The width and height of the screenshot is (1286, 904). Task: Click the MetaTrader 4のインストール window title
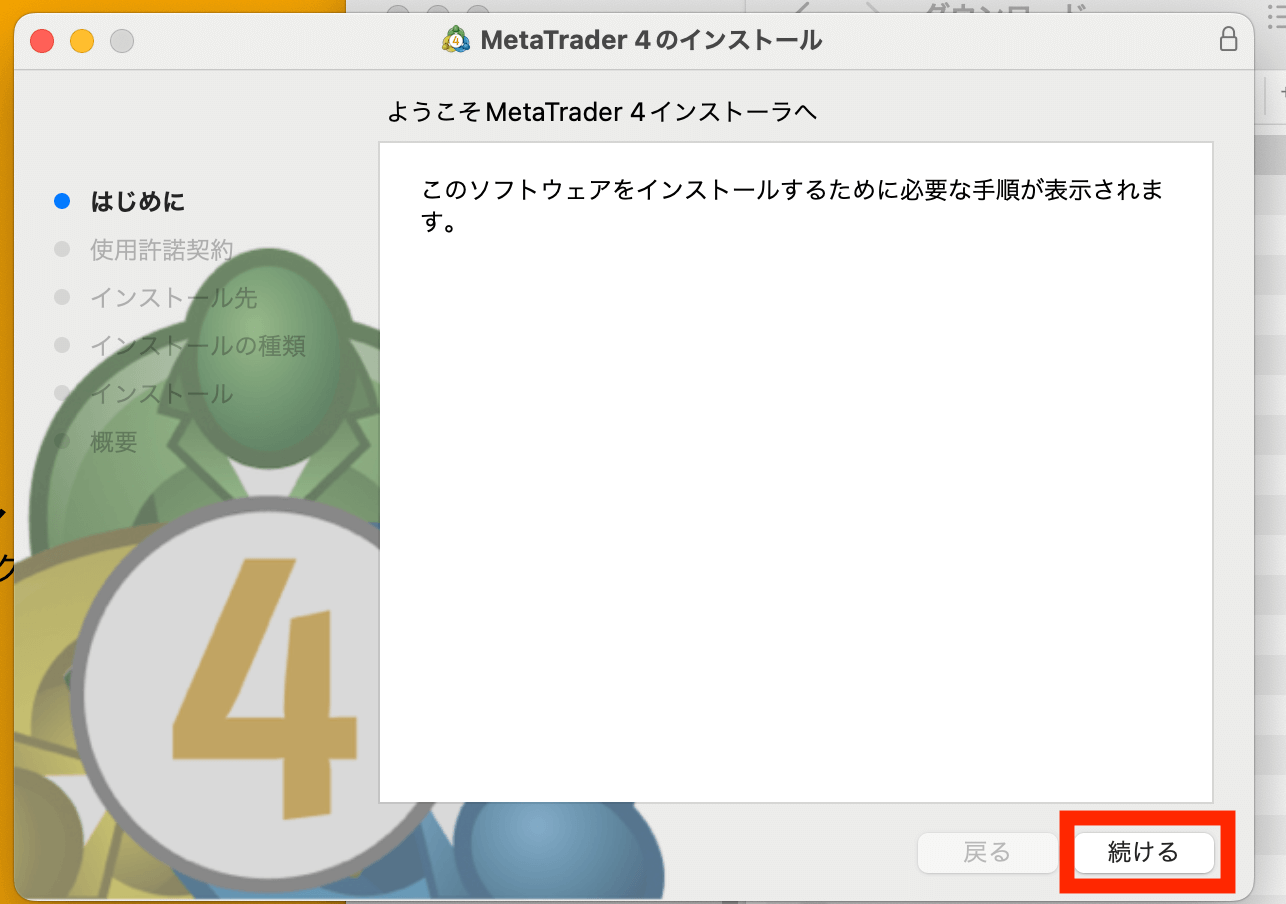click(651, 40)
